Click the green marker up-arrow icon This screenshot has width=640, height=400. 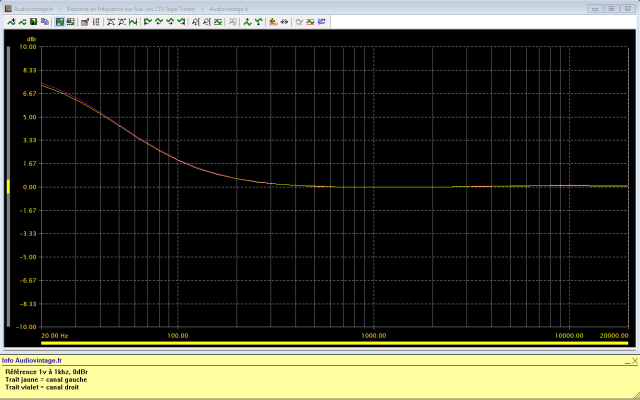[247, 22]
